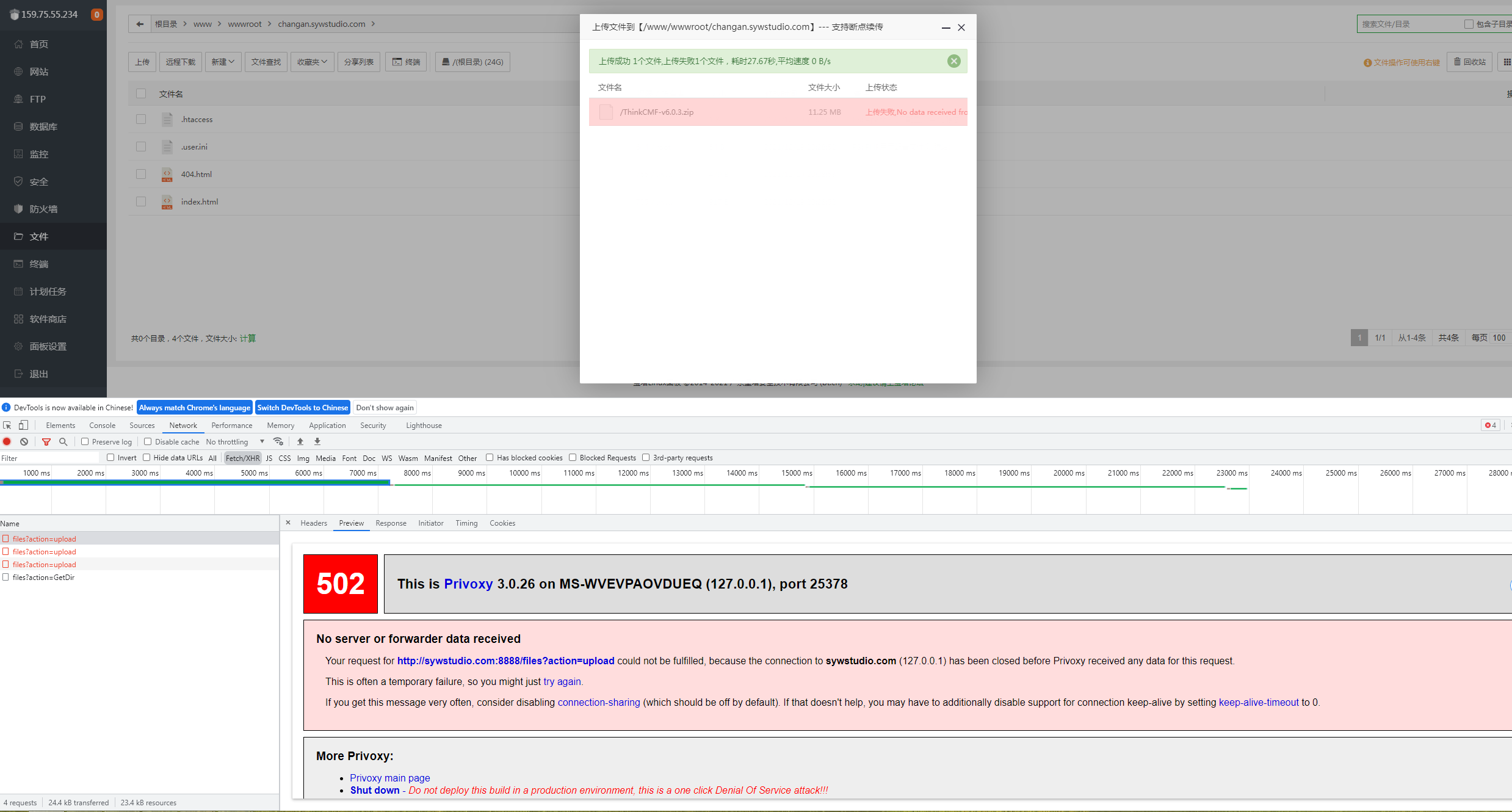Click the network Filter input field
The width and height of the screenshot is (1512, 812).
coord(49,458)
